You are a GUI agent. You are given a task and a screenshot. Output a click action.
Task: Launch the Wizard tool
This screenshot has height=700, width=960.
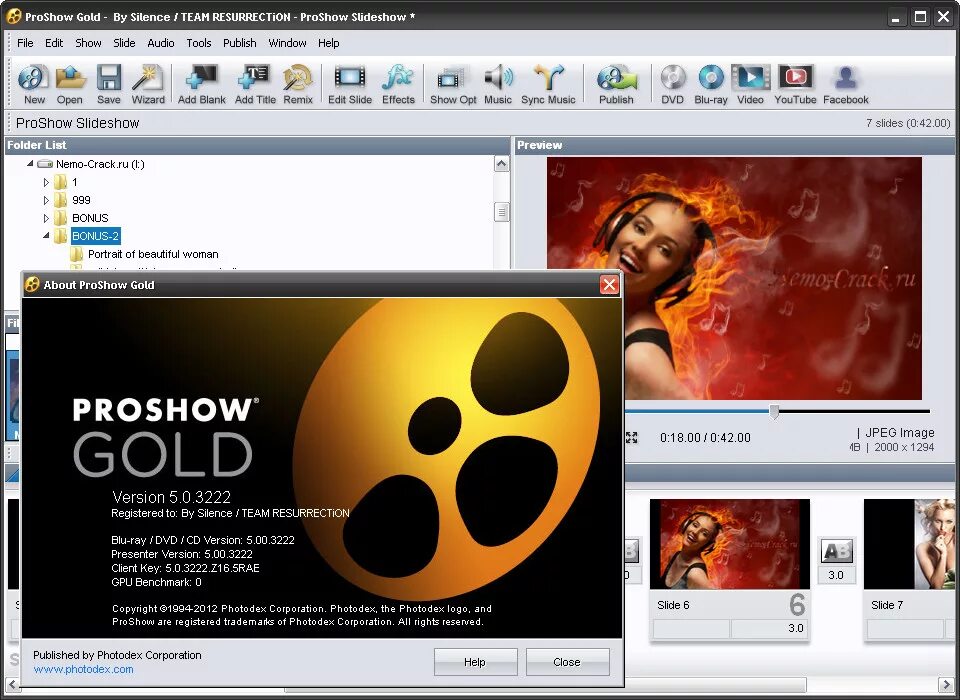pos(148,84)
